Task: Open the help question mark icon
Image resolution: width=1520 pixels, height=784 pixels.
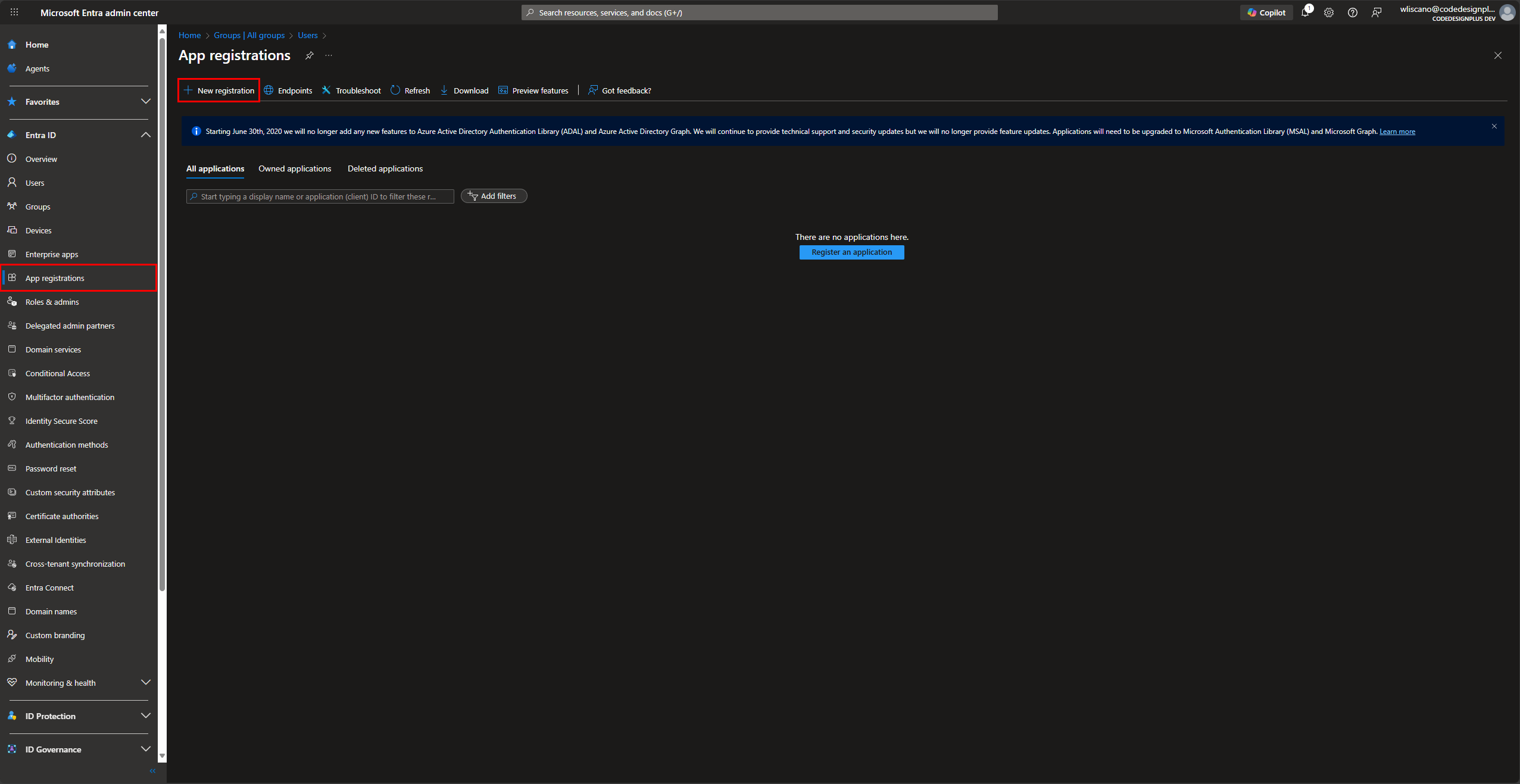Action: click(x=1353, y=13)
